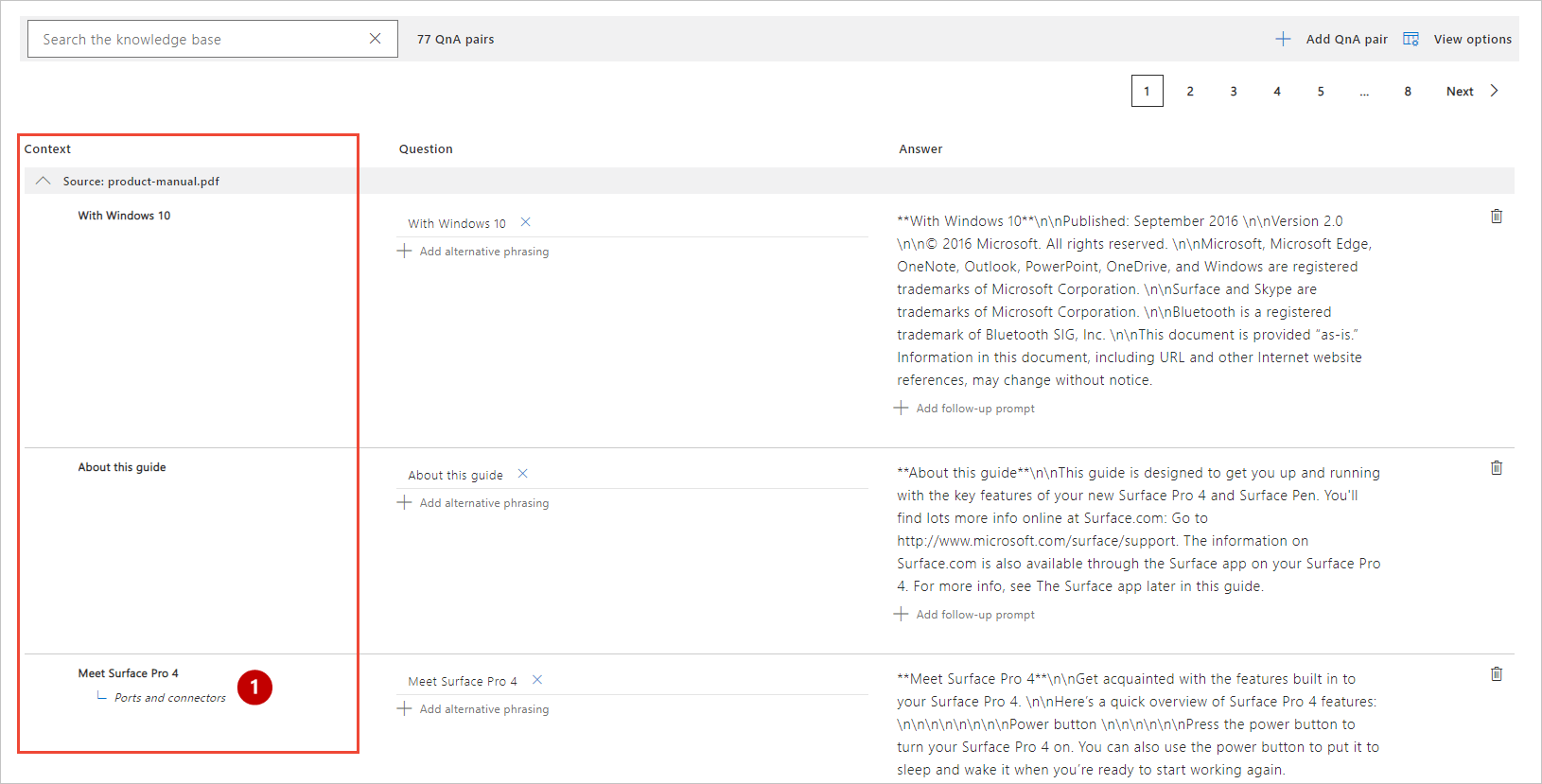The height and width of the screenshot is (784, 1542).
Task: Go to page 4
Action: (x=1277, y=91)
